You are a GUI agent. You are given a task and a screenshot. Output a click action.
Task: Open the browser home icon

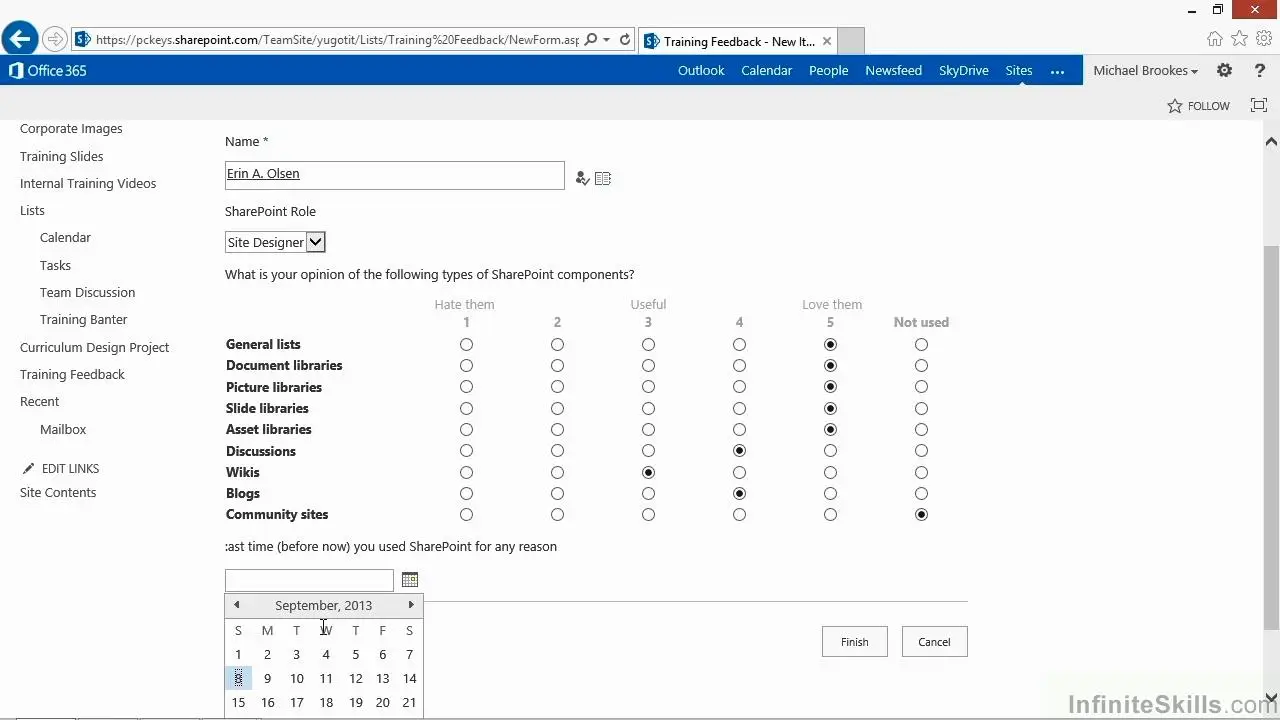[1215, 39]
